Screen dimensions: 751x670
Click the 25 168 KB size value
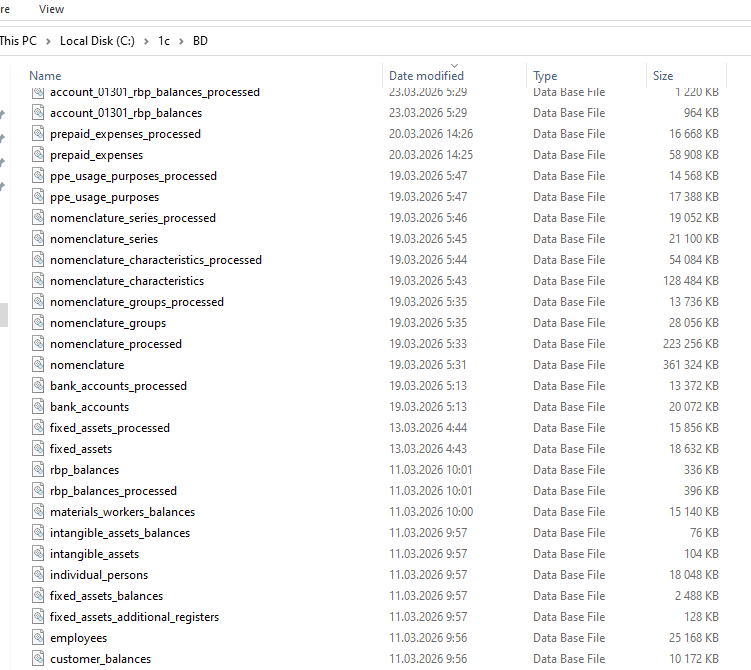694,638
